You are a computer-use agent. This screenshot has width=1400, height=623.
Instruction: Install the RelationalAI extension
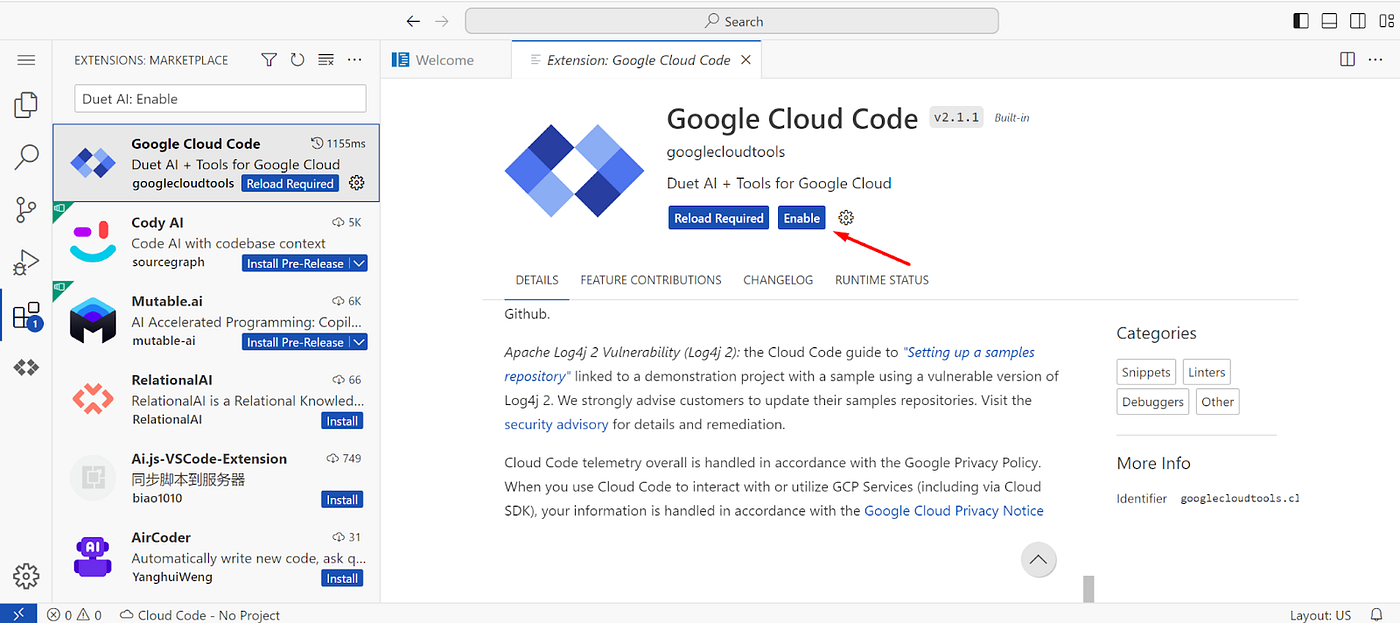(x=342, y=421)
